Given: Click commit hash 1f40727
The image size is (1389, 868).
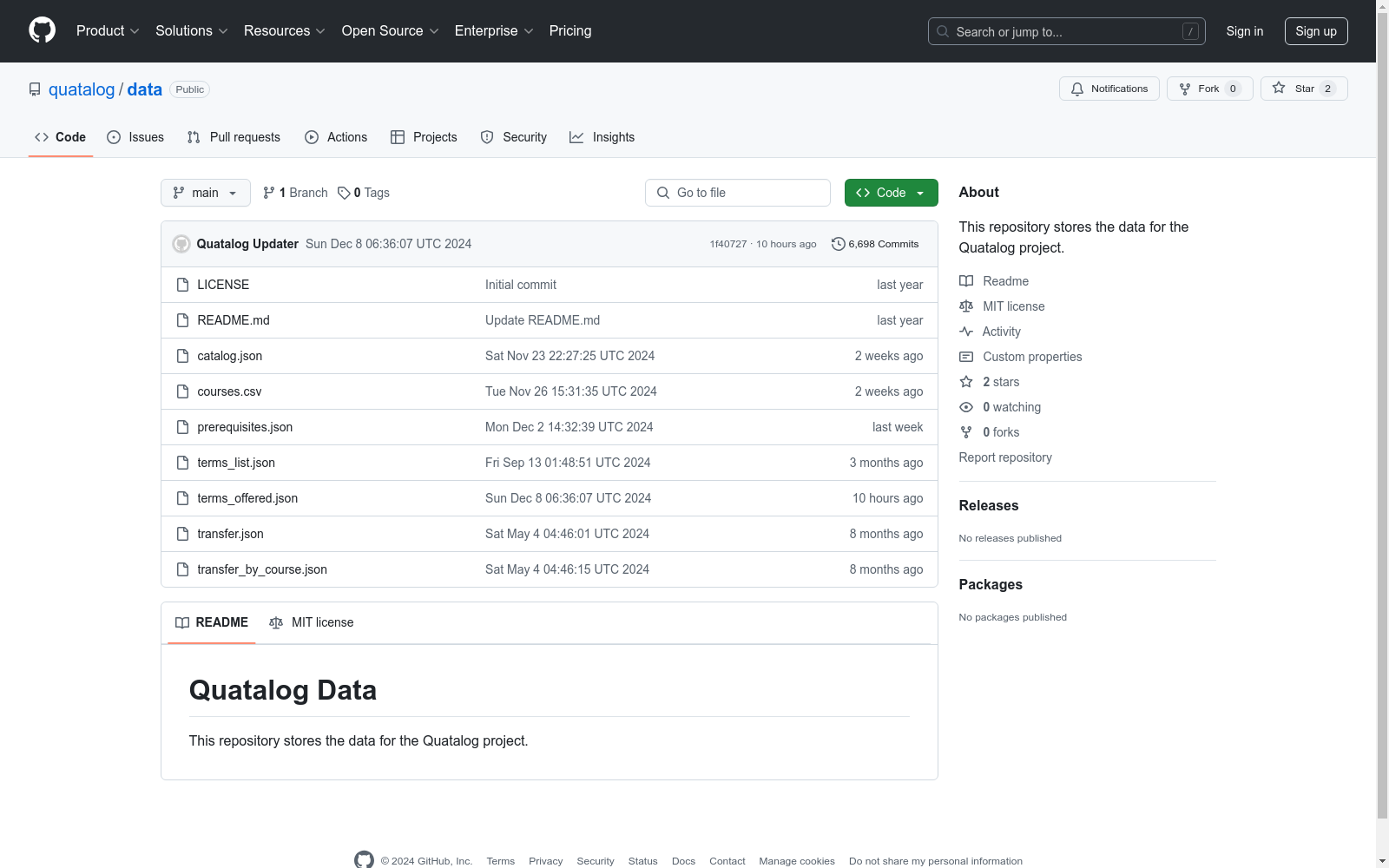Looking at the screenshot, I should click(728, 244).
